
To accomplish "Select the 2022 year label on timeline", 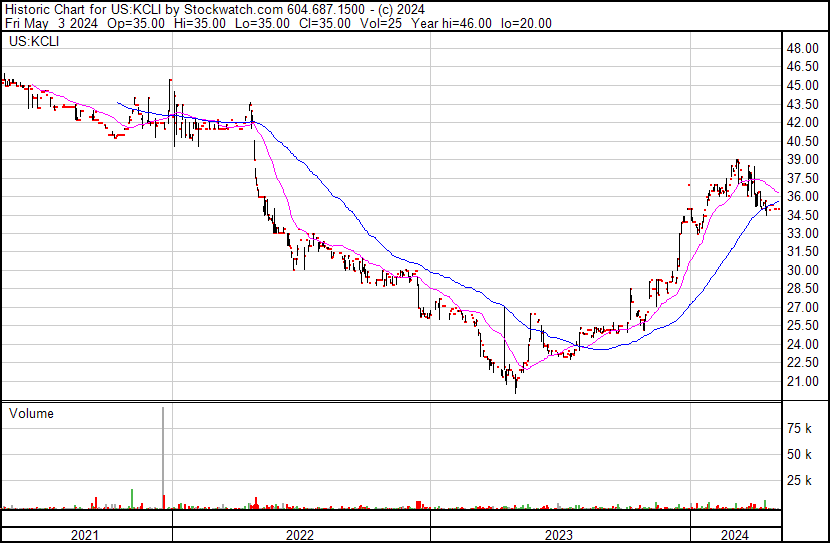I will point(299,535).
